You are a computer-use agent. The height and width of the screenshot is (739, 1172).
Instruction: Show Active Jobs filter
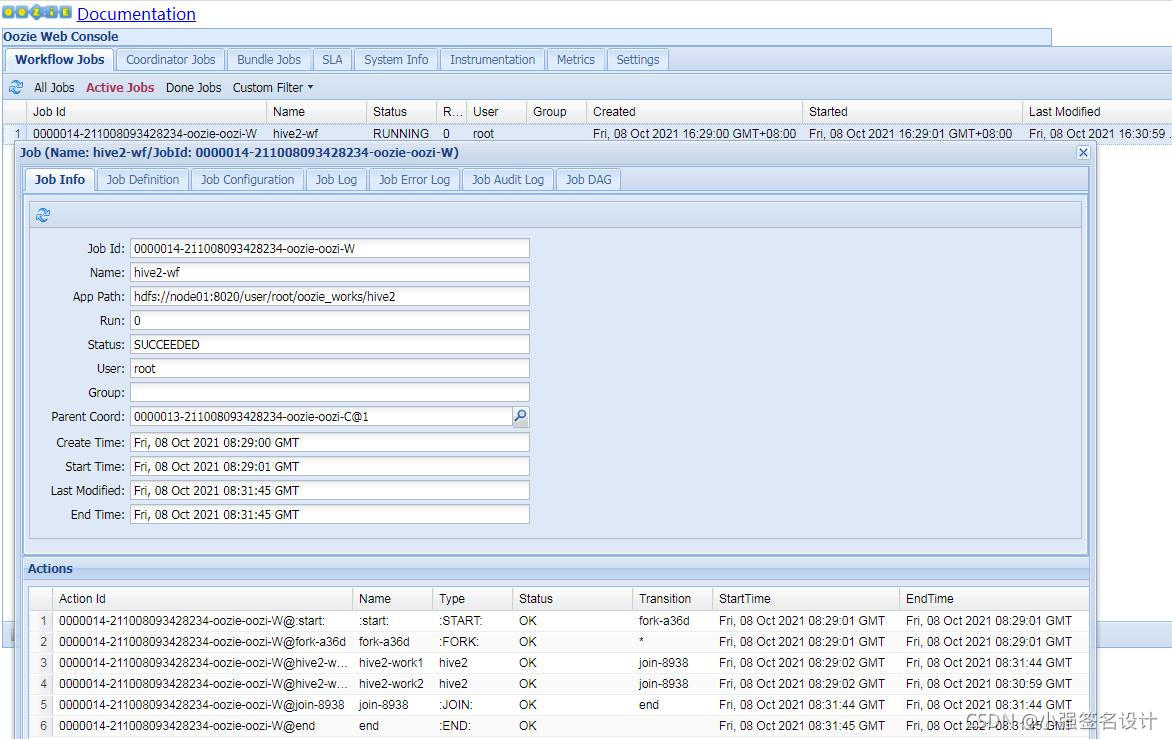click(x=120, y=87)
